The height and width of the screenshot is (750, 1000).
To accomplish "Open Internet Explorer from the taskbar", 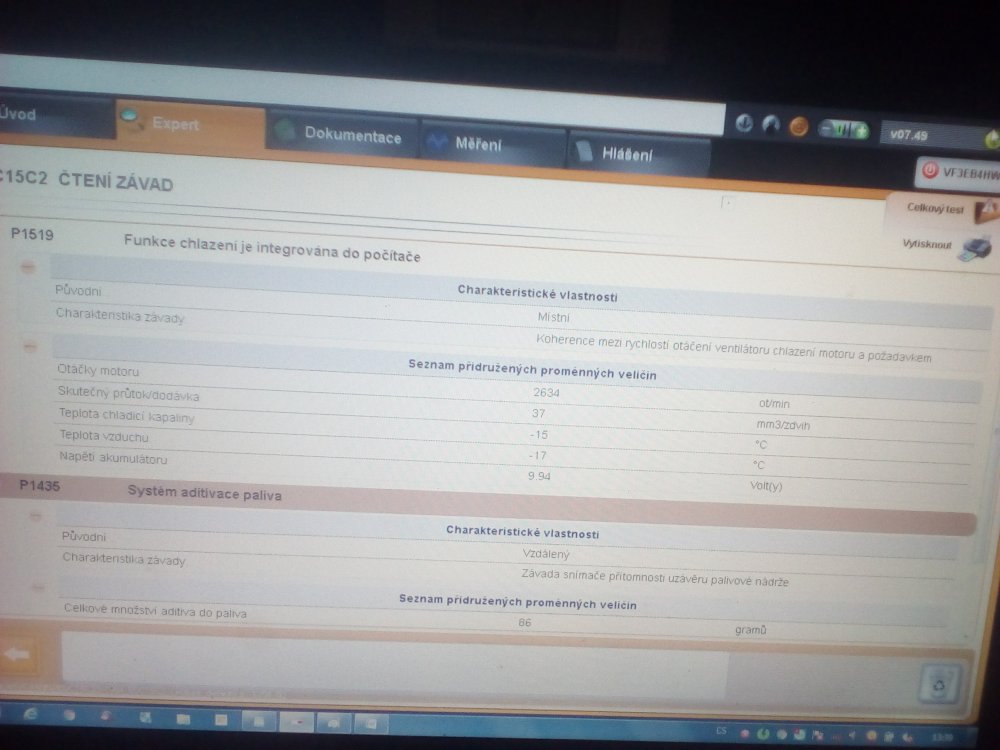I will coord(30,715).
